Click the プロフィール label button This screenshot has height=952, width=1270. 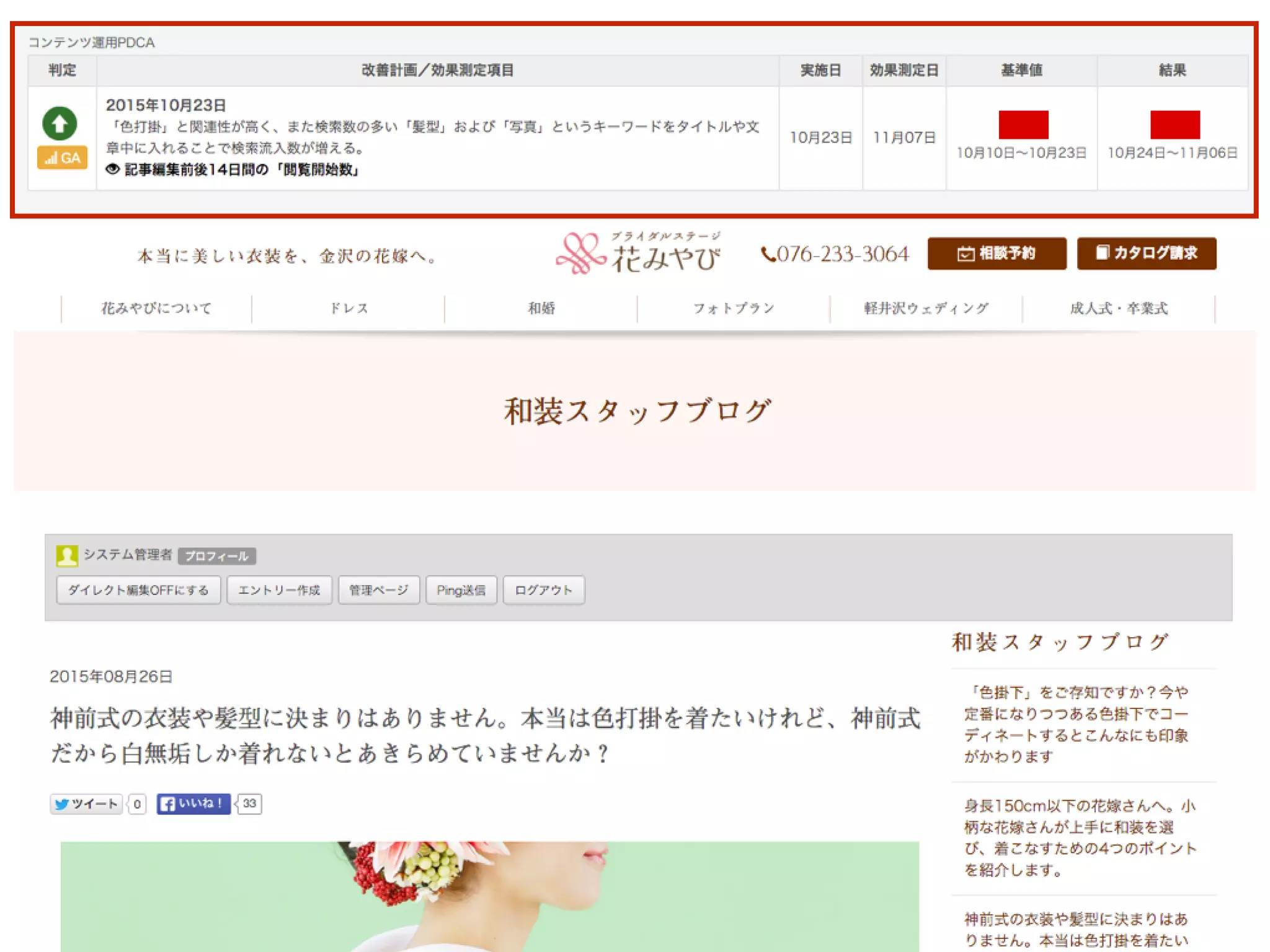point(216,556)
